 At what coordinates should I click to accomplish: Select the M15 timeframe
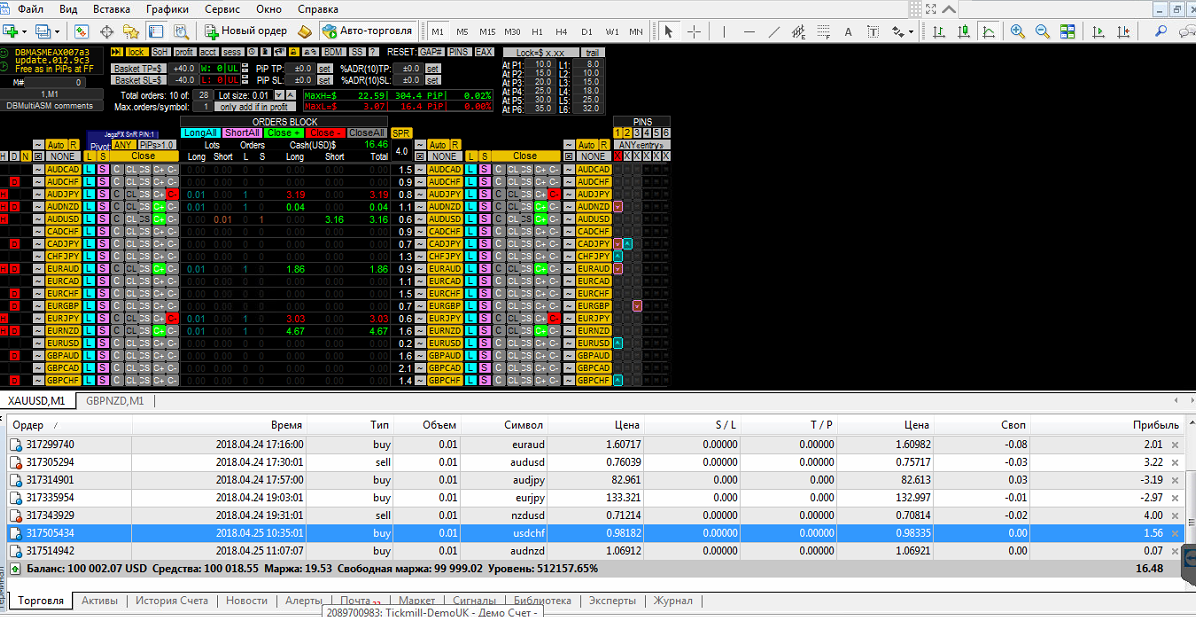click(x=487, y=32)
